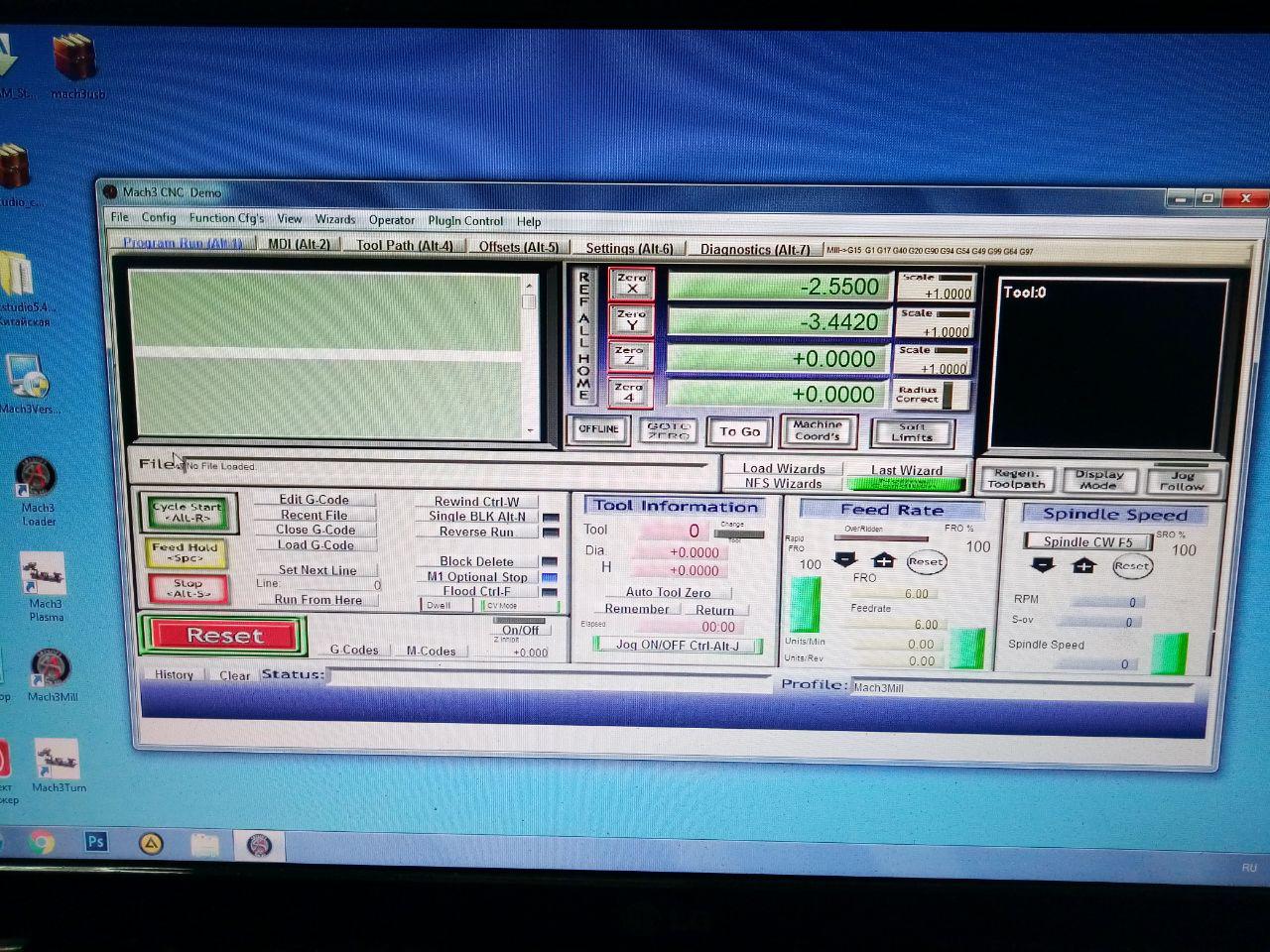Click the red Stop button
The image size is (1270, 952).
tap(188, 588)
